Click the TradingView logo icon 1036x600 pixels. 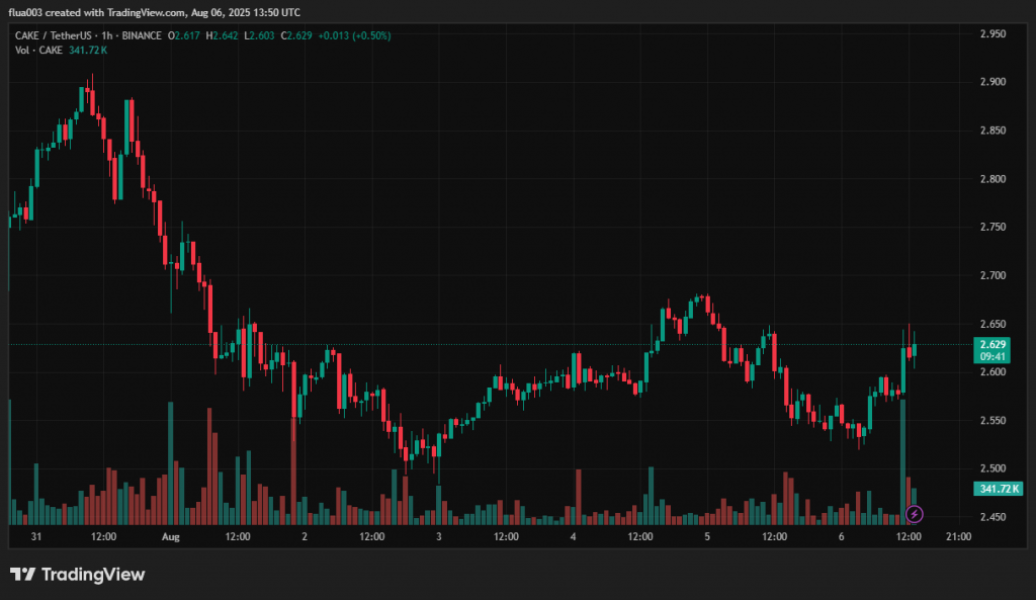[23, 574]
